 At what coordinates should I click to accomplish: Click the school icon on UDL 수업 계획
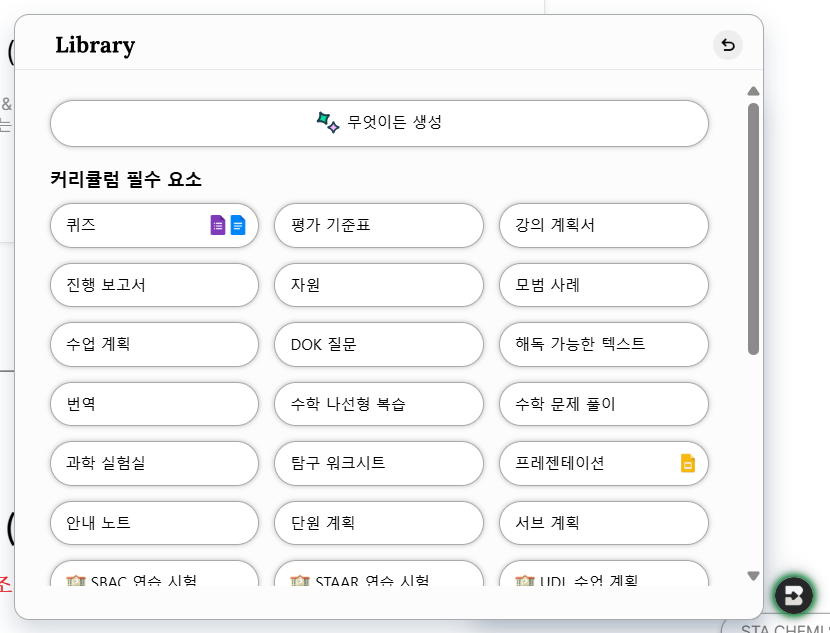[524, 580]
